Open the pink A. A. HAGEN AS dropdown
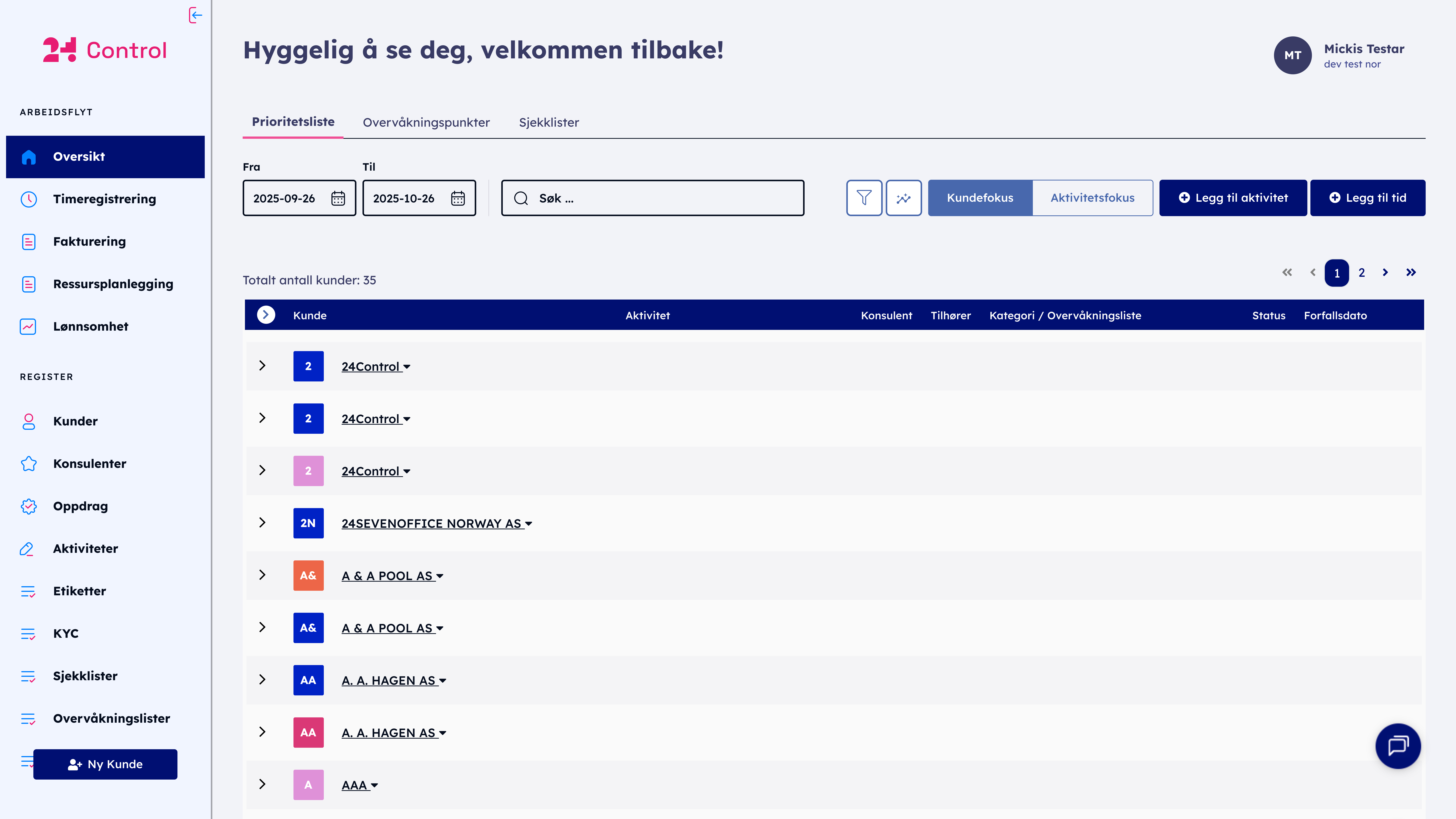Image resolution: width=1456 pixels, height=819 pixels. pos(442,733)
